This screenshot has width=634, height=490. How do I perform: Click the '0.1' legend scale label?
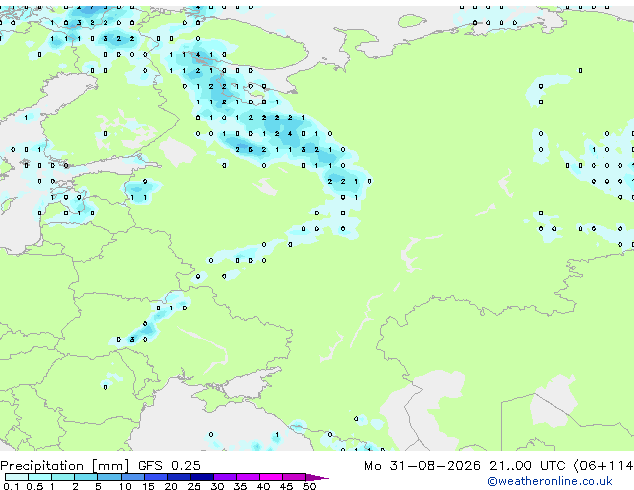[x=11, y=486]
